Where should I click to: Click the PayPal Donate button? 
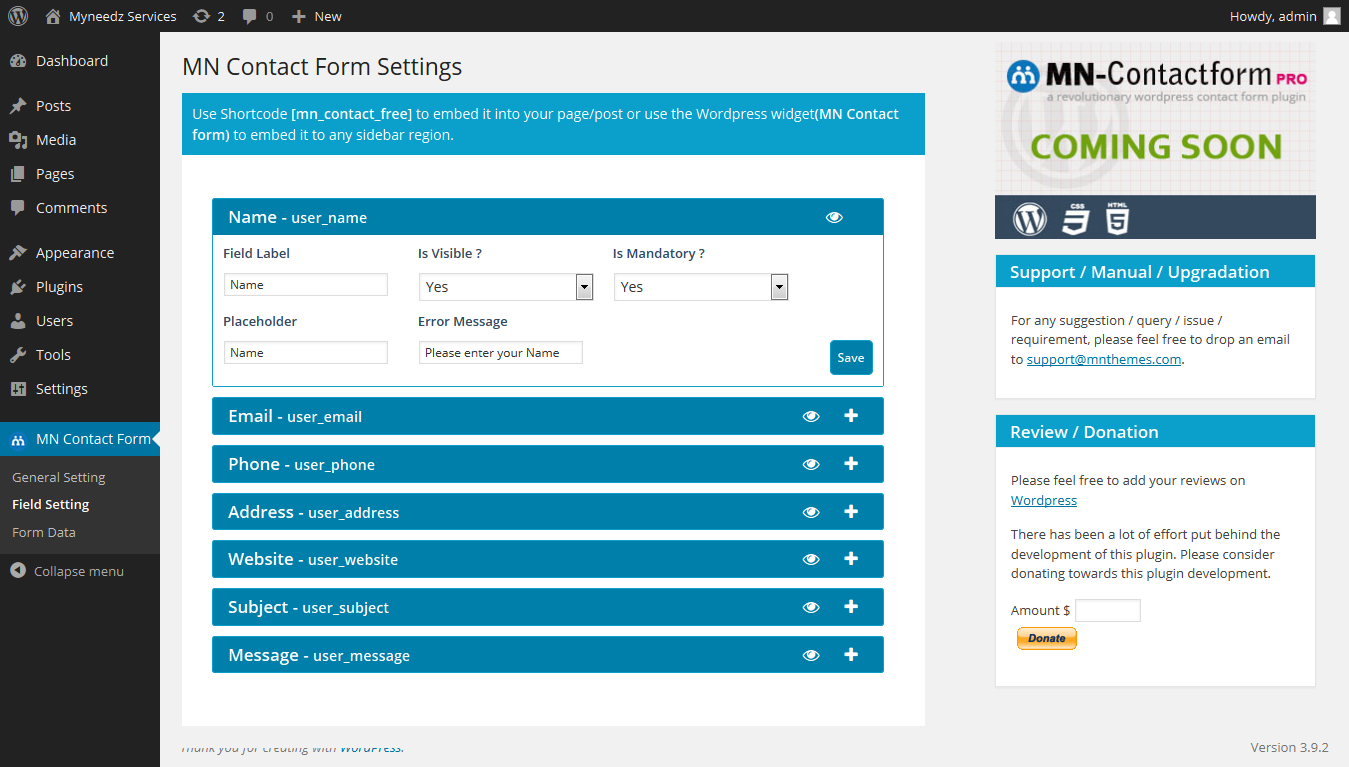coord(1047,638)
